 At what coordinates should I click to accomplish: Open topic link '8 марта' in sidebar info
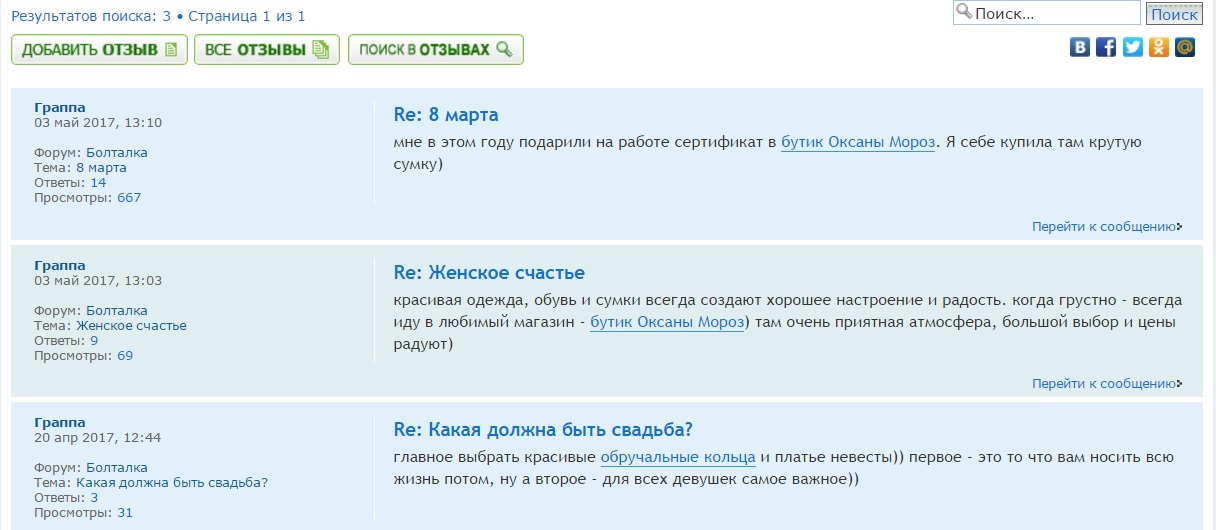pos(101,167)
